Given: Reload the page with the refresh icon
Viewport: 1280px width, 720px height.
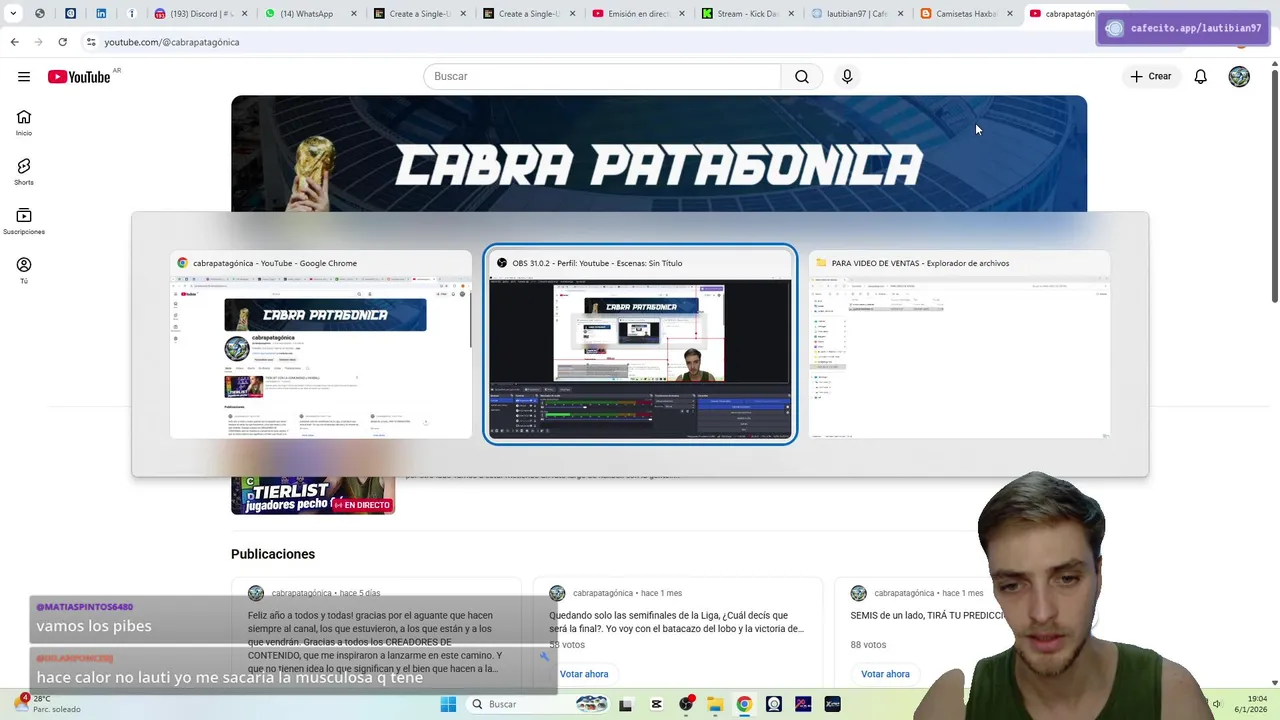Looking at the screenshot, I should 62,42.
